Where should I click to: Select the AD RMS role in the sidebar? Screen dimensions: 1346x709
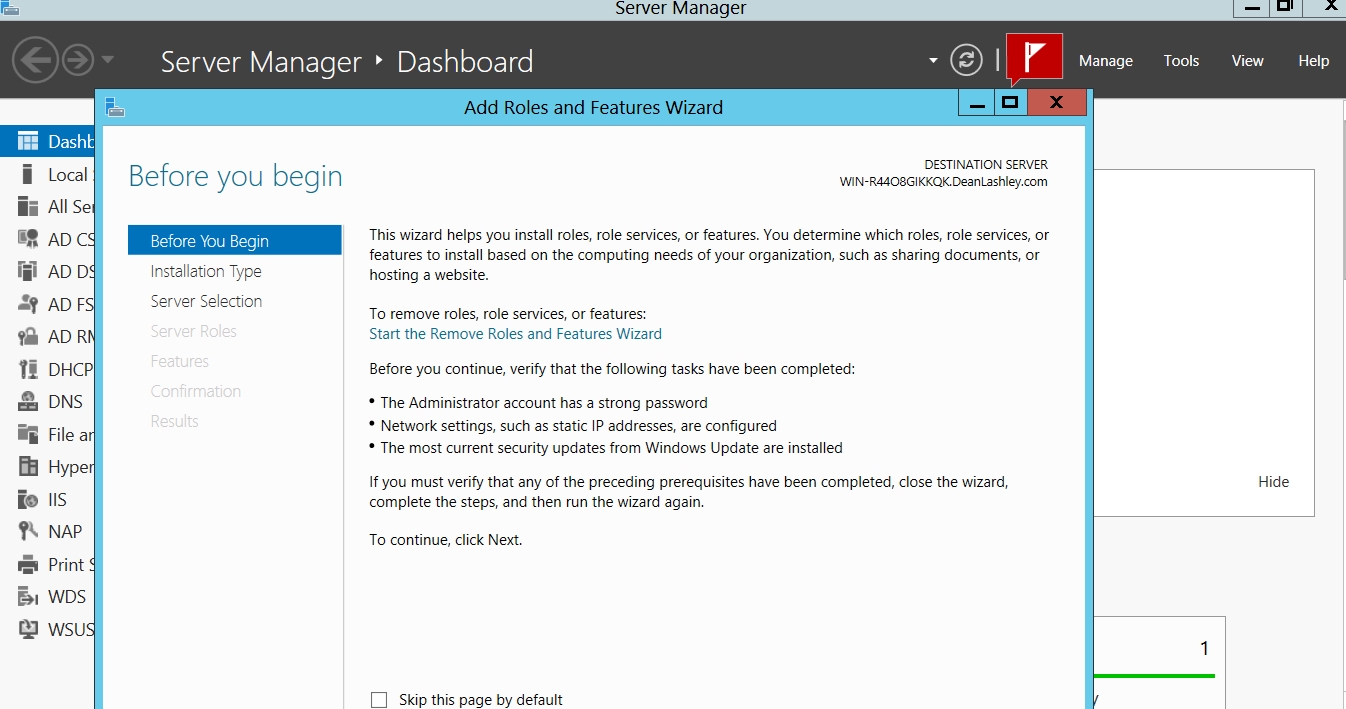48,336
